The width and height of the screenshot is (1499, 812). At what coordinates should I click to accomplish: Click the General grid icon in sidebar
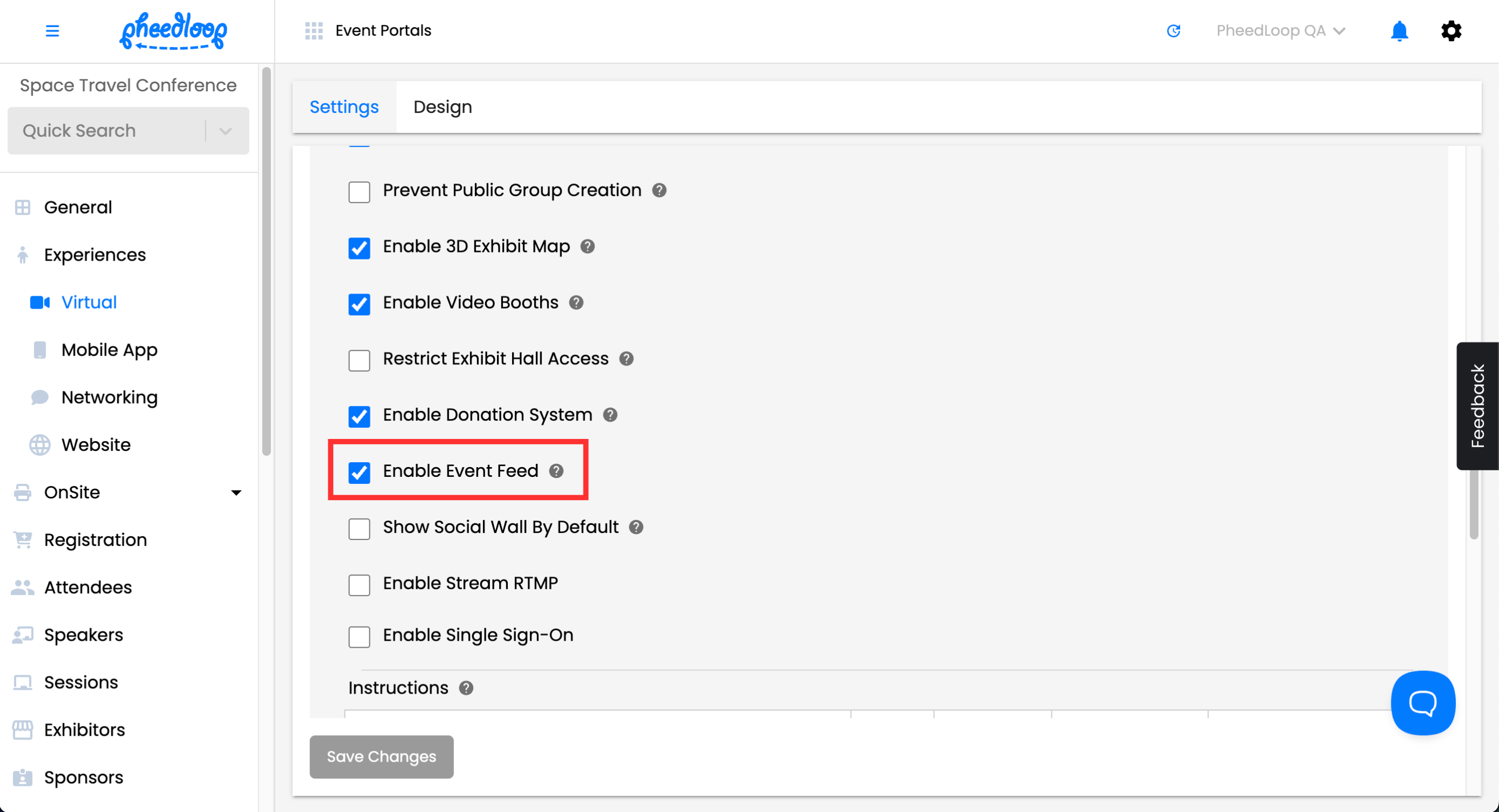(x=23, y=208)
